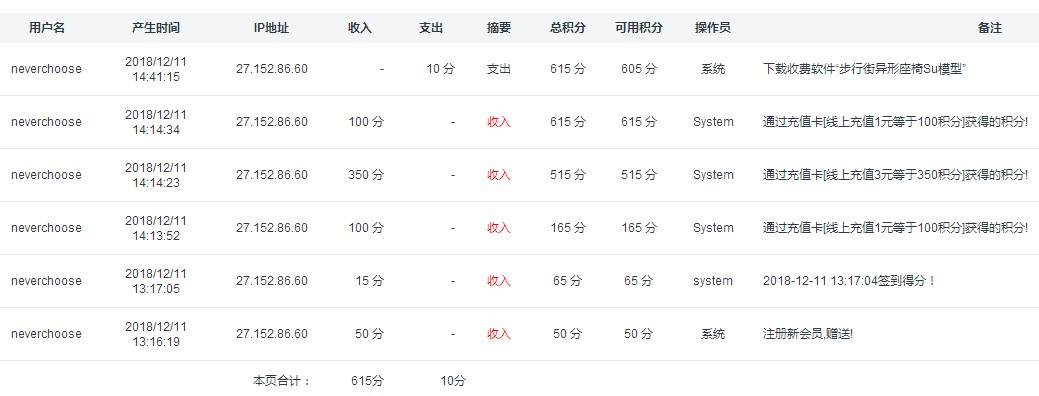The width and height of the screenshot is (1039, 396).
Task: Click the 用户名 column header
Action: click(x=46, y=28)
